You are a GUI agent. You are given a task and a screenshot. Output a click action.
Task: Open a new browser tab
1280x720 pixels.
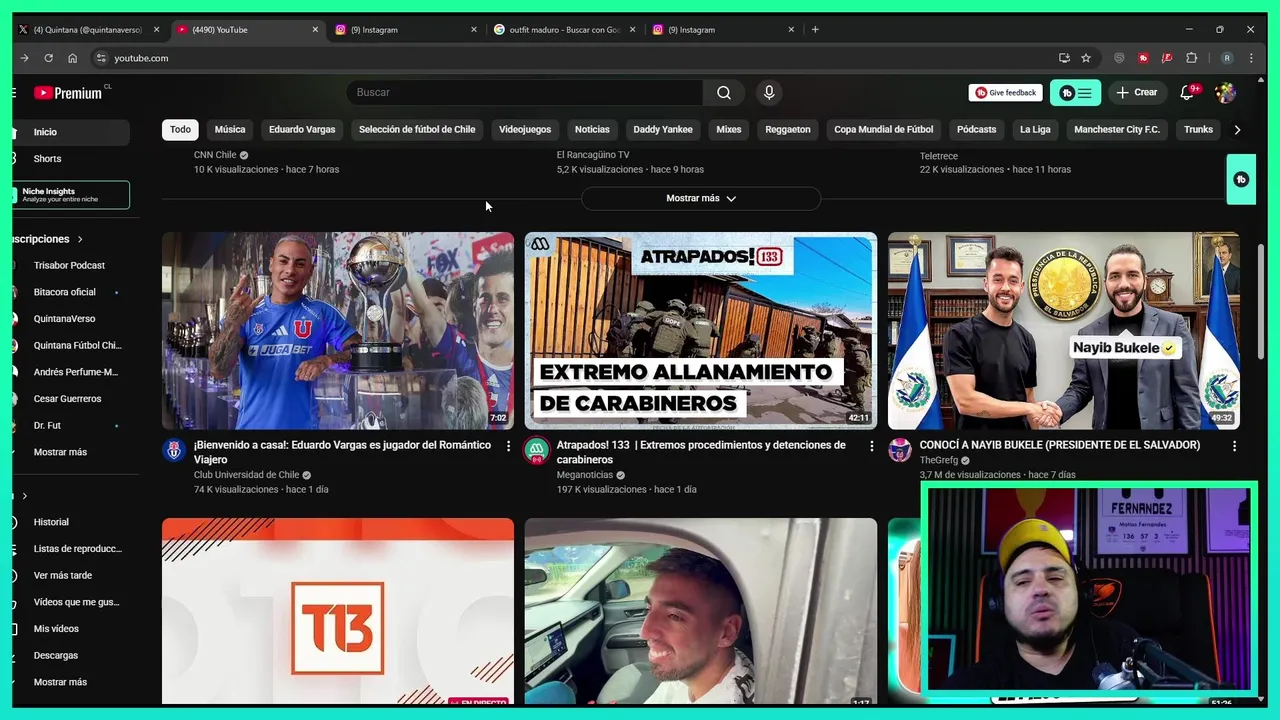[815, 30]
